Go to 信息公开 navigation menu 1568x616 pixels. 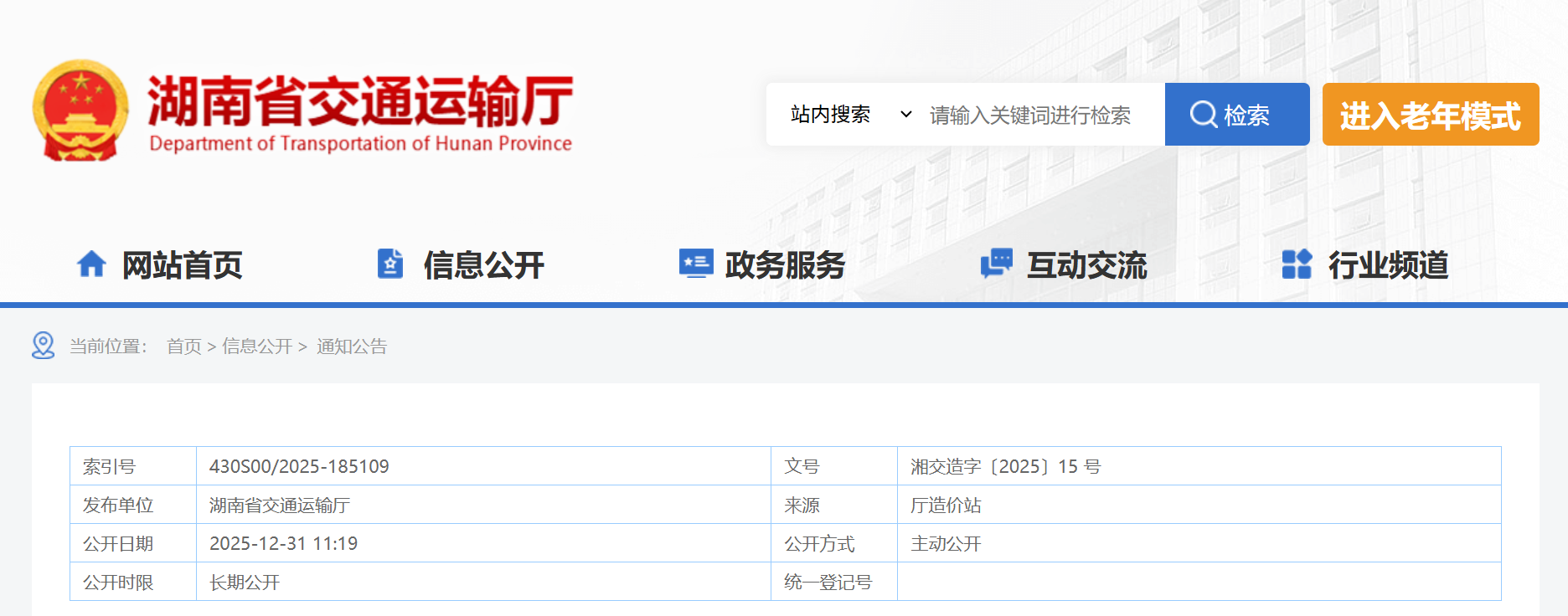pyautogui.click(x=483, y=265)
